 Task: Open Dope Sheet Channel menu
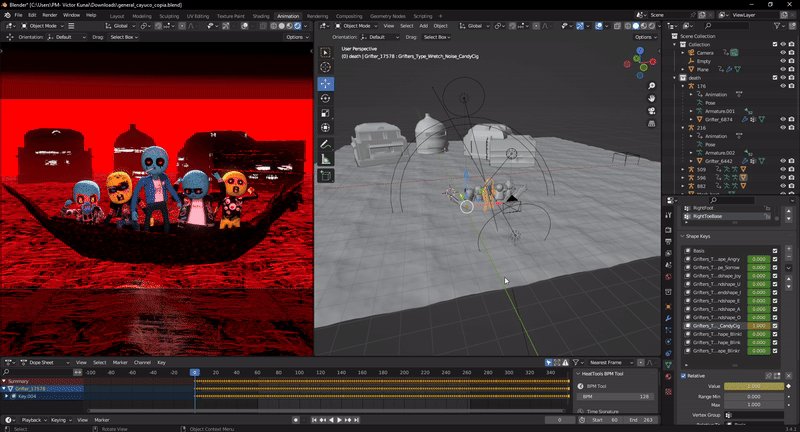coord(142,363)
